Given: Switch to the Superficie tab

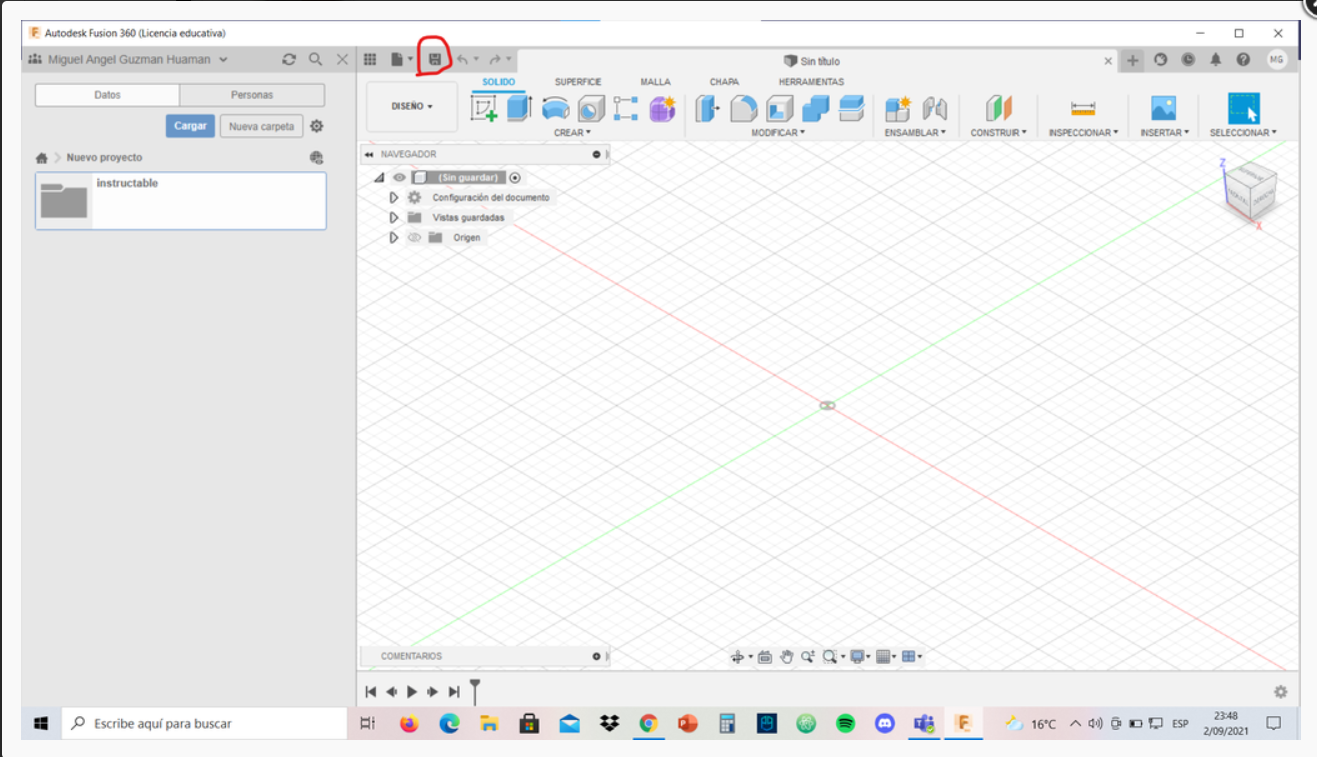Looking at the screenshot, I should [x=578, y=82].
